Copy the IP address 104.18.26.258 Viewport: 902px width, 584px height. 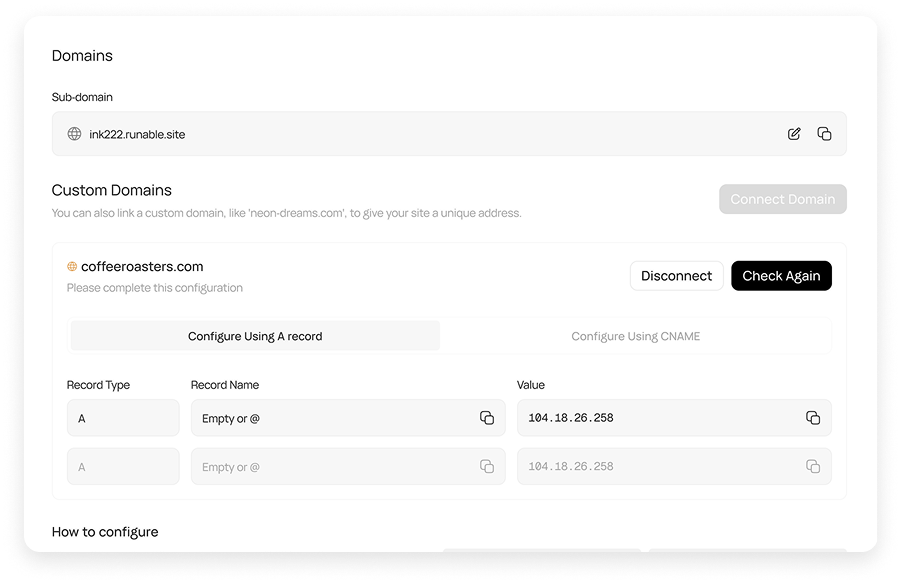(812, 418)
